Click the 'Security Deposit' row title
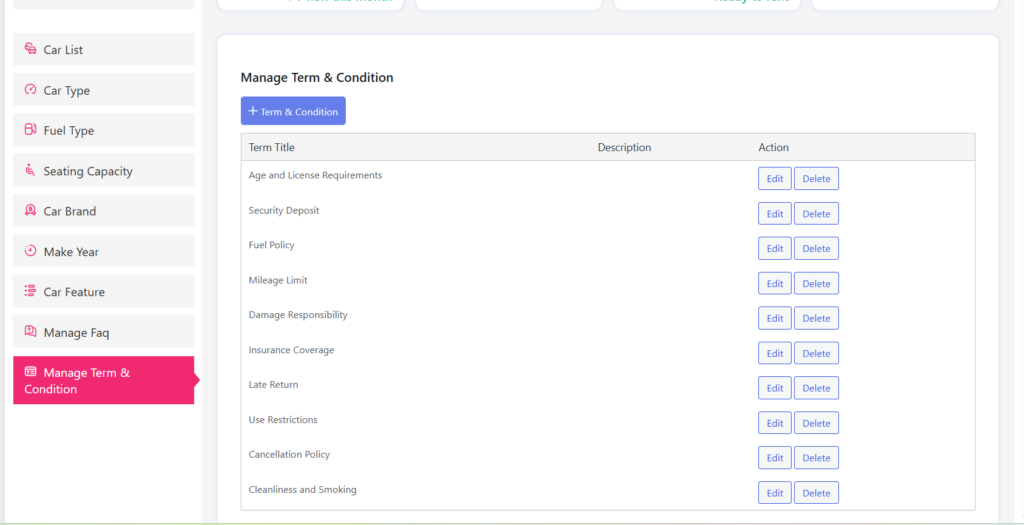The height and width of the screenshot is (525, 1024). tap(284, 210)
